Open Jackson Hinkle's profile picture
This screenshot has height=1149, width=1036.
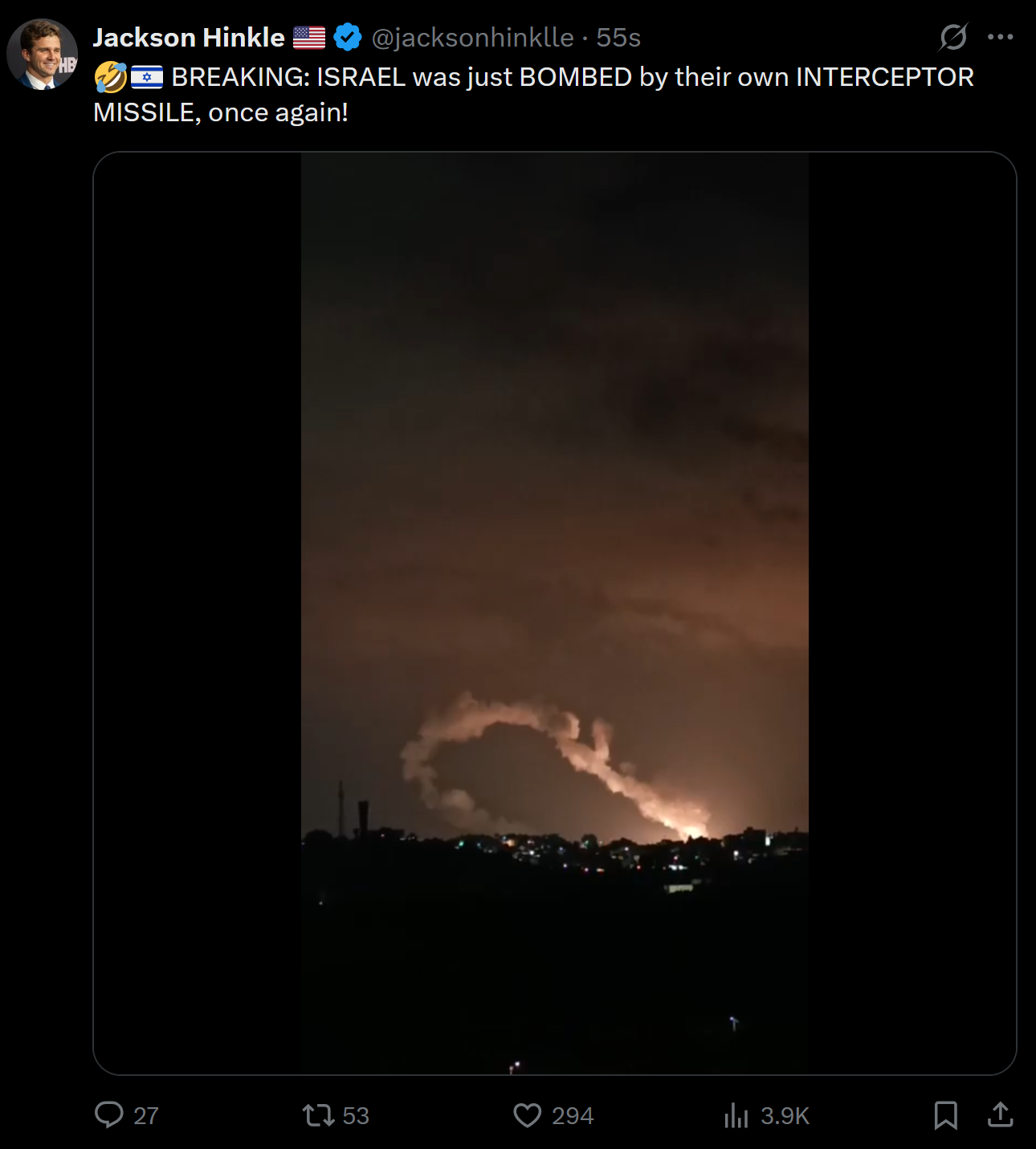coord(42,54)
